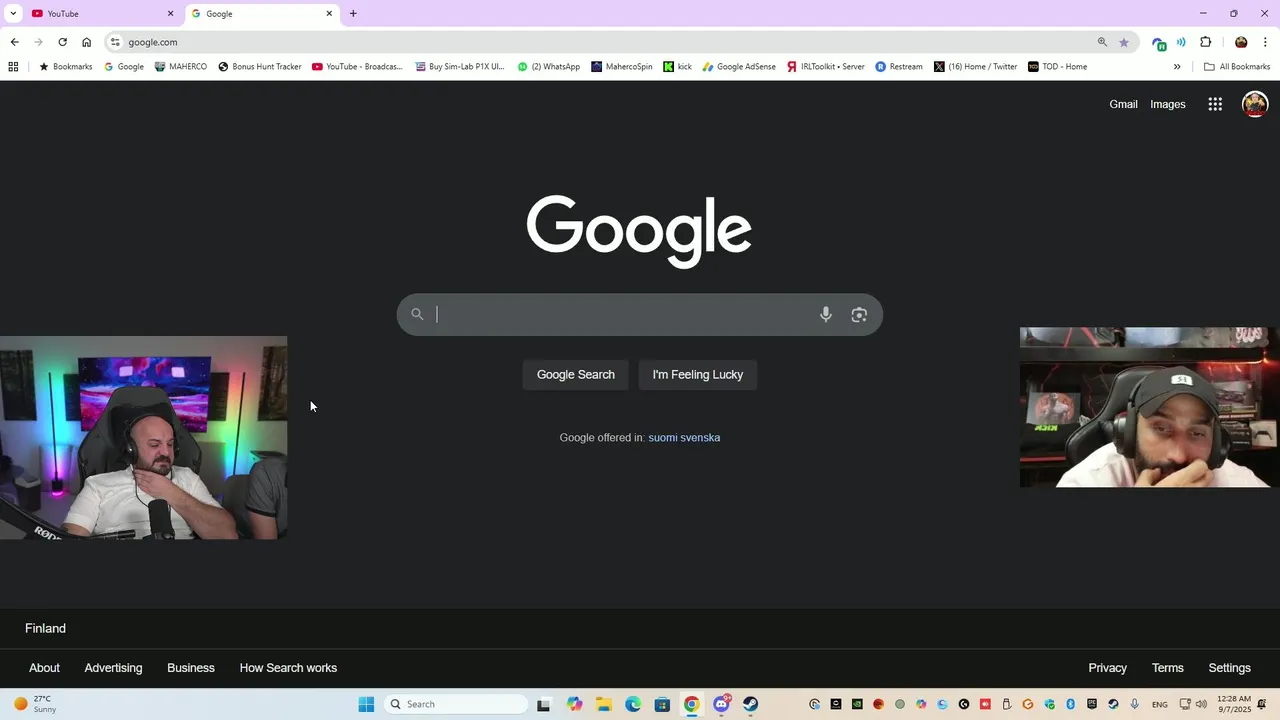This screenshot has width=1280, height=720.
Task: Open Copilot from the taskbar
Action: click(574, 704)
